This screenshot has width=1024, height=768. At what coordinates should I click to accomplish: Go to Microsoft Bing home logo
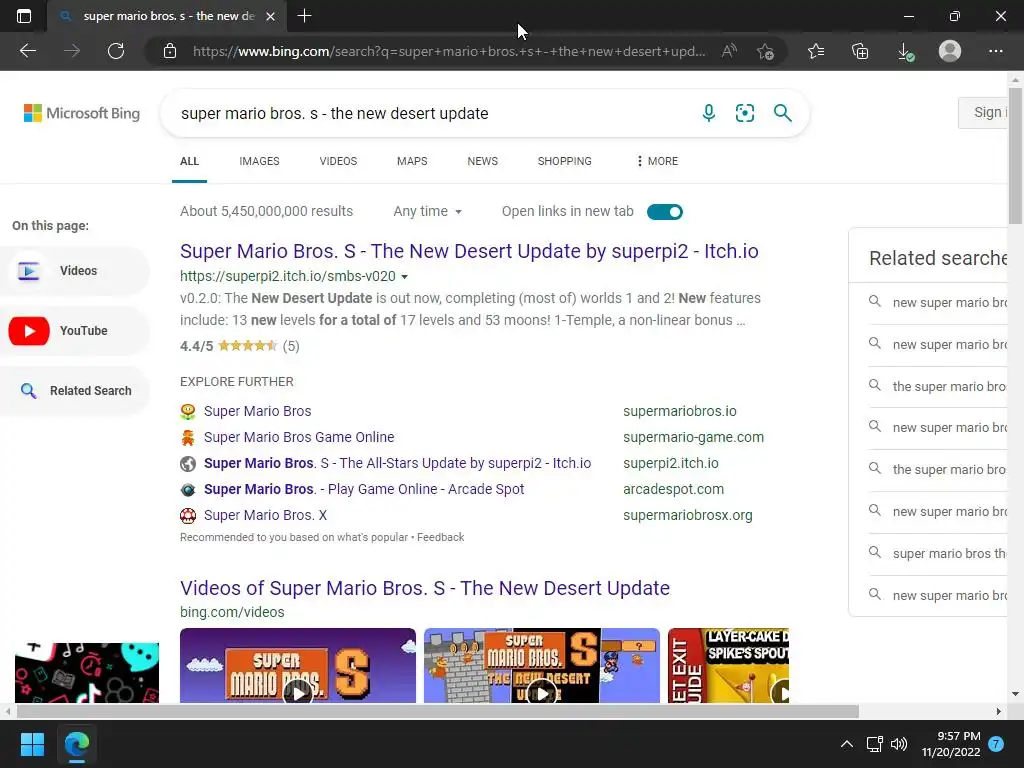(82, 113)
